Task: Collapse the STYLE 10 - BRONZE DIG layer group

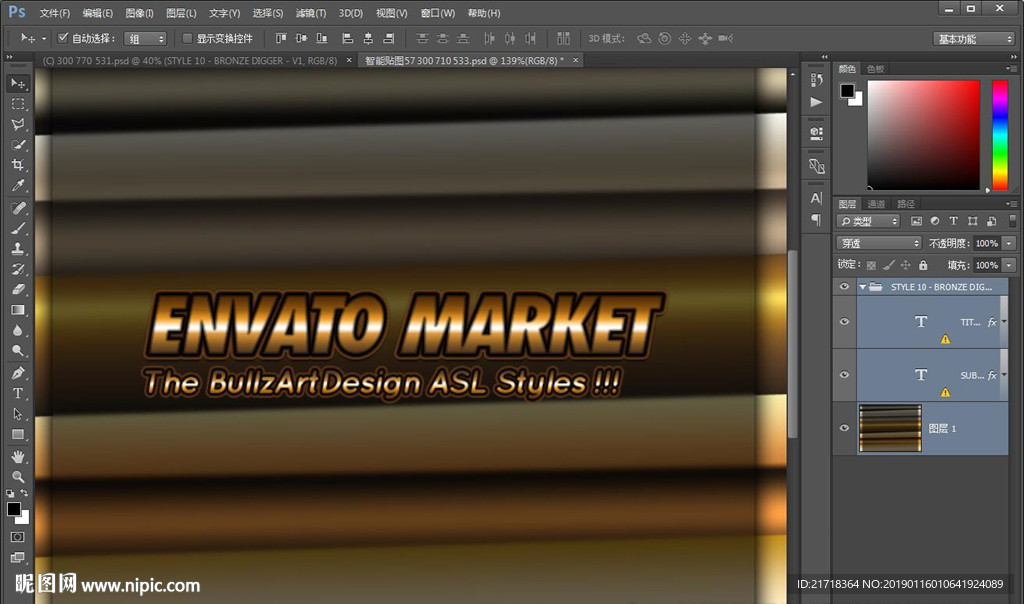Action: pos(862,287)
